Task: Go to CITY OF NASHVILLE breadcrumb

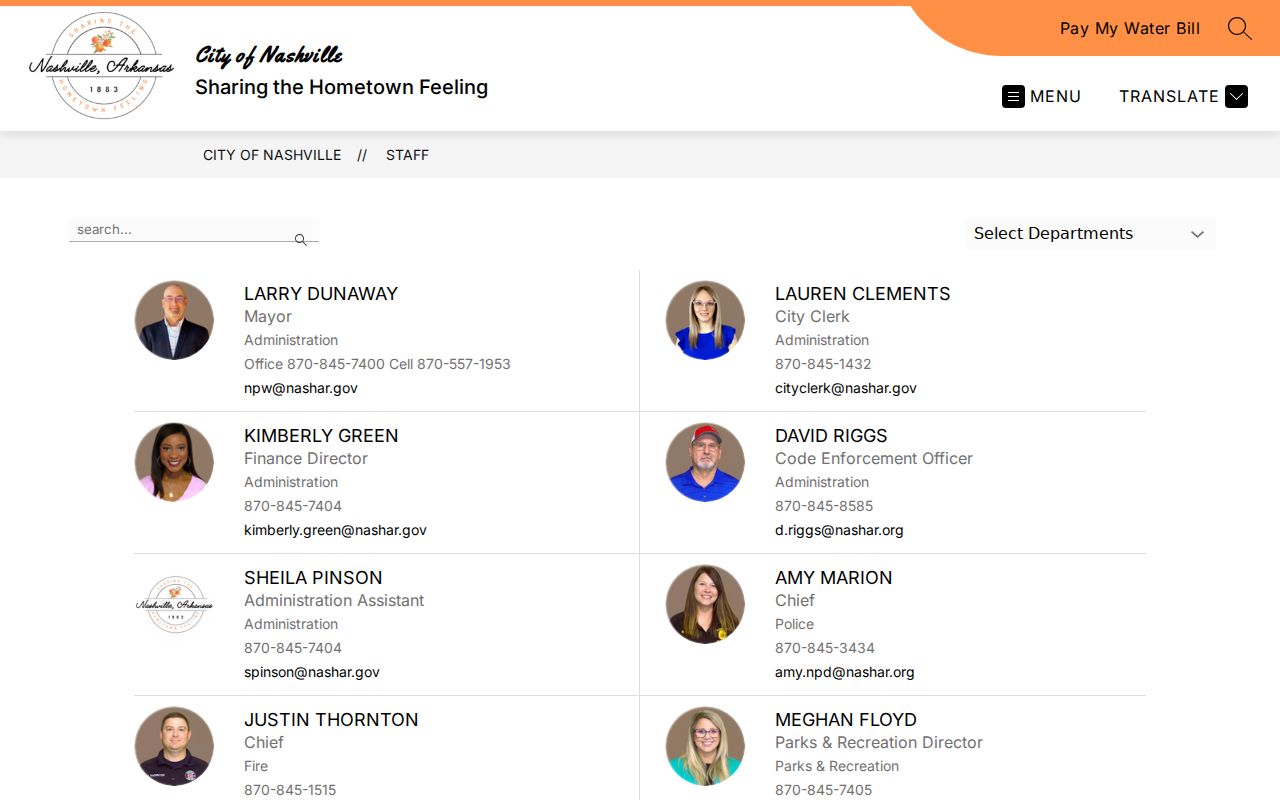Action: tap(272, 155)
